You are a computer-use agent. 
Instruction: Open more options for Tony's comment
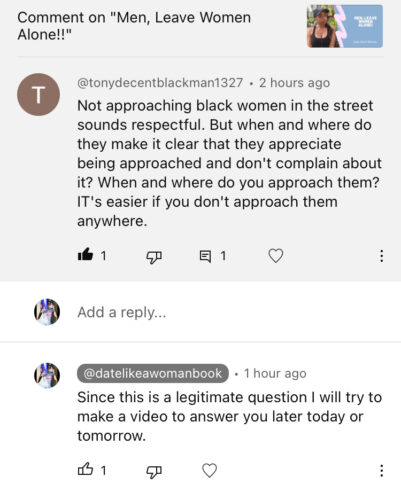coord(381,256)
